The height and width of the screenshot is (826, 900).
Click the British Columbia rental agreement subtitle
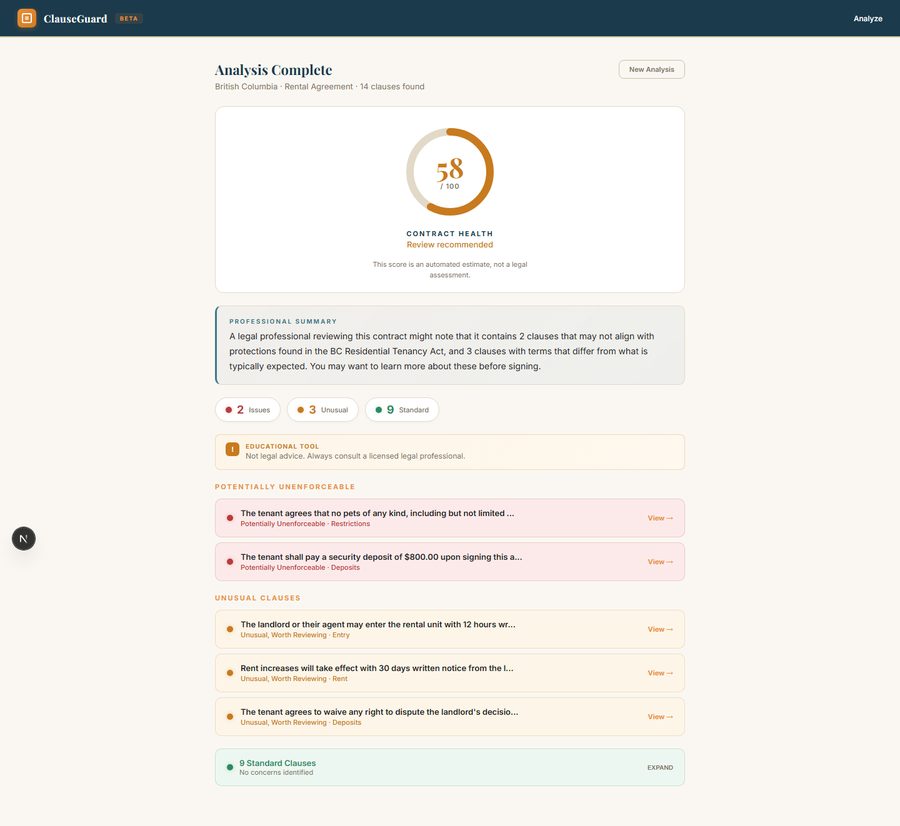pos(320,87)
